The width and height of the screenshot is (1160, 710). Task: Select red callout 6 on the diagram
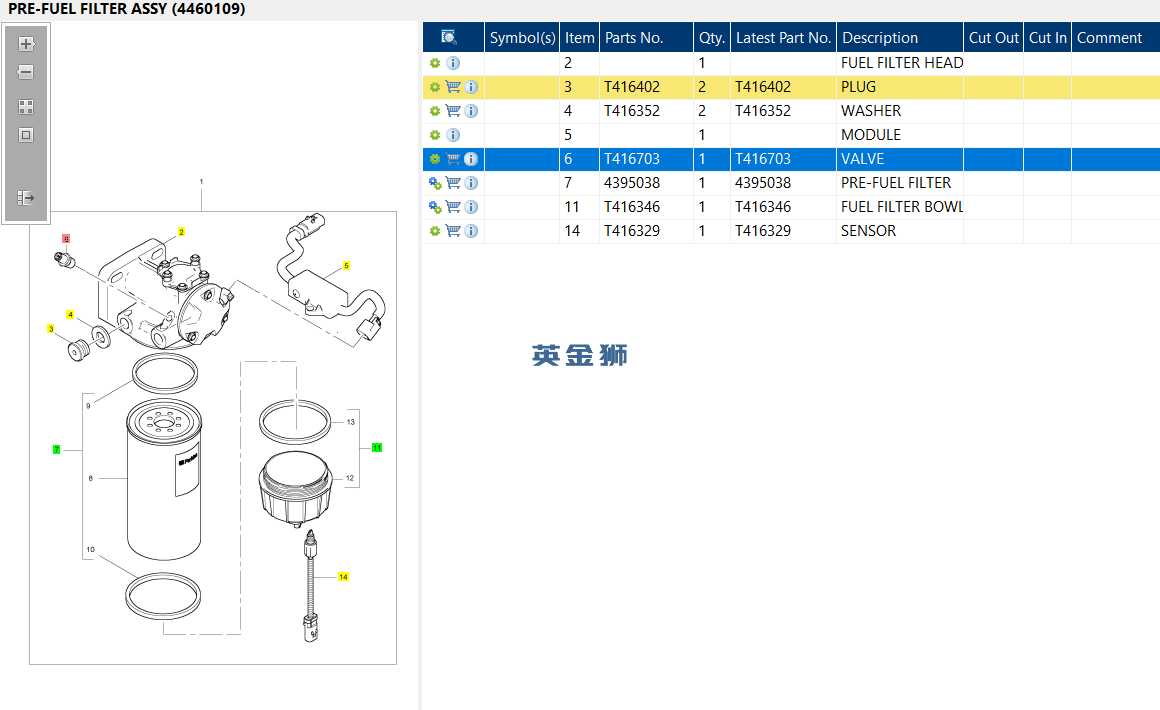(x=66, y=239)
